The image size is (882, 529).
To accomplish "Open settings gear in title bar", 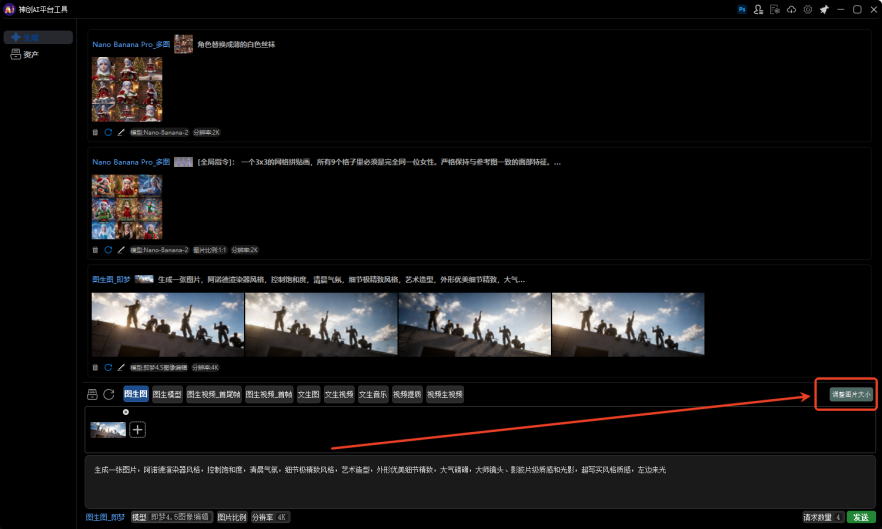I will (x=807, y=9).
